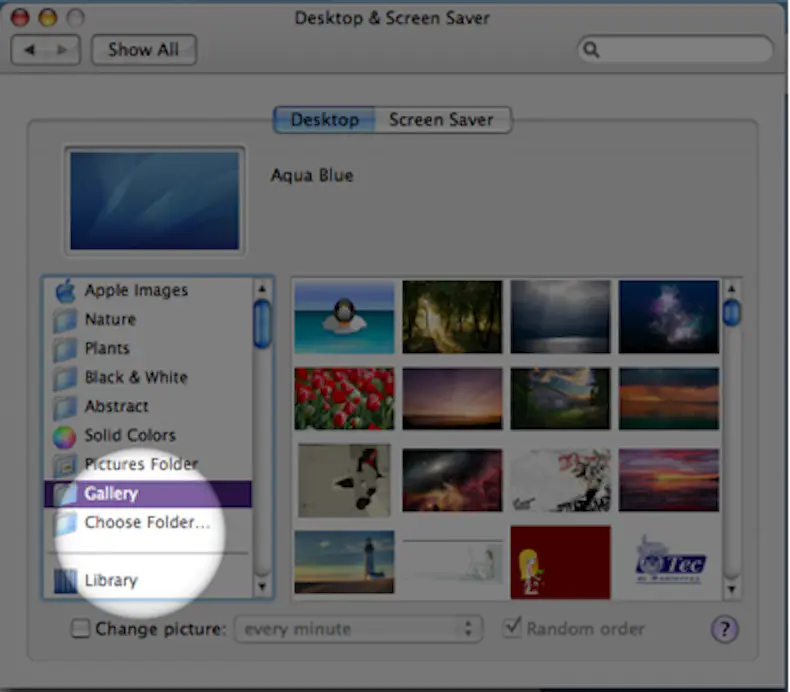The height and width of the screenshot is (692, 790).
Task: Select the Solid Colors label
Action: (x=130, y=435)
